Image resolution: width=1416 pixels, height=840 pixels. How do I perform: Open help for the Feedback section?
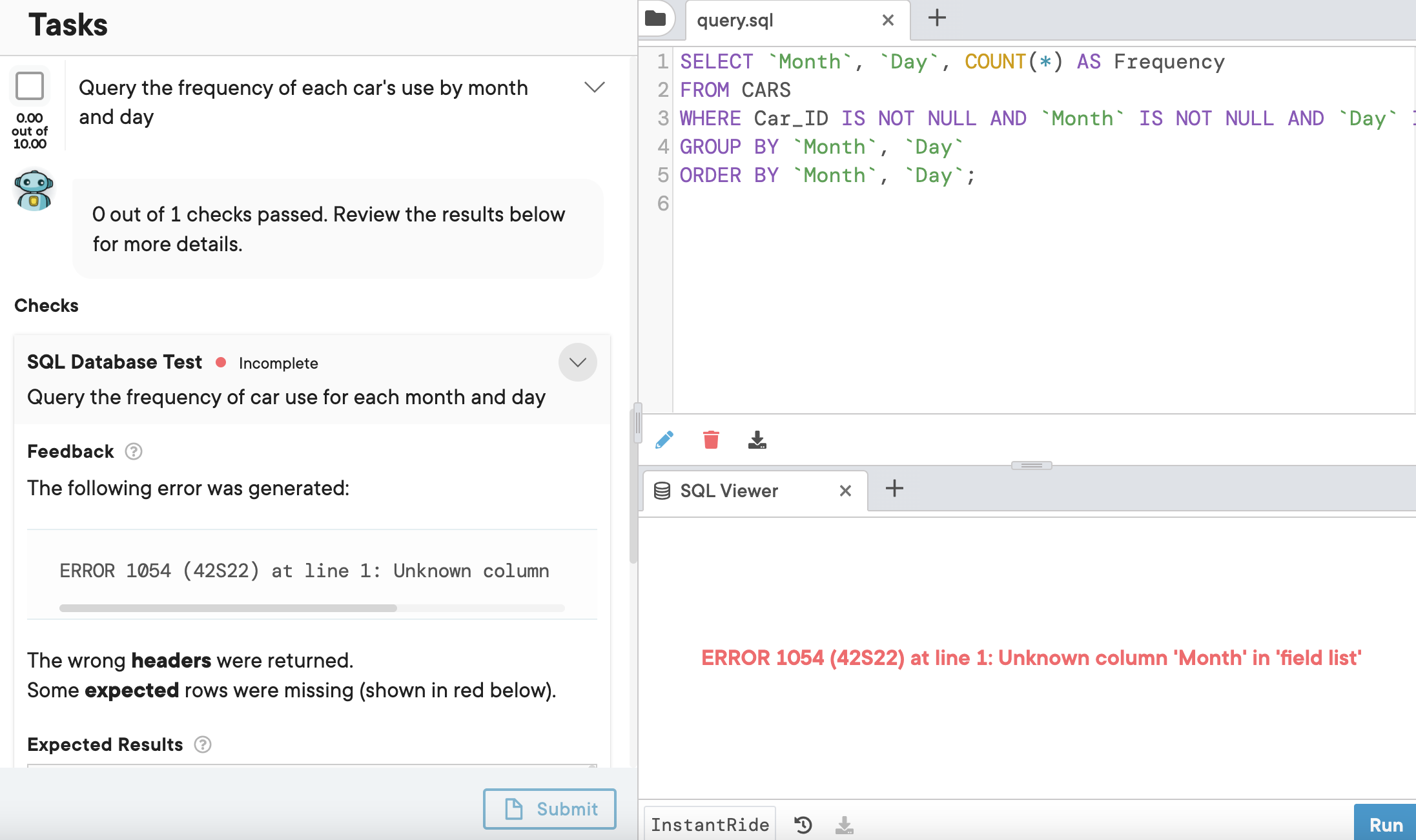pos(134,451)
